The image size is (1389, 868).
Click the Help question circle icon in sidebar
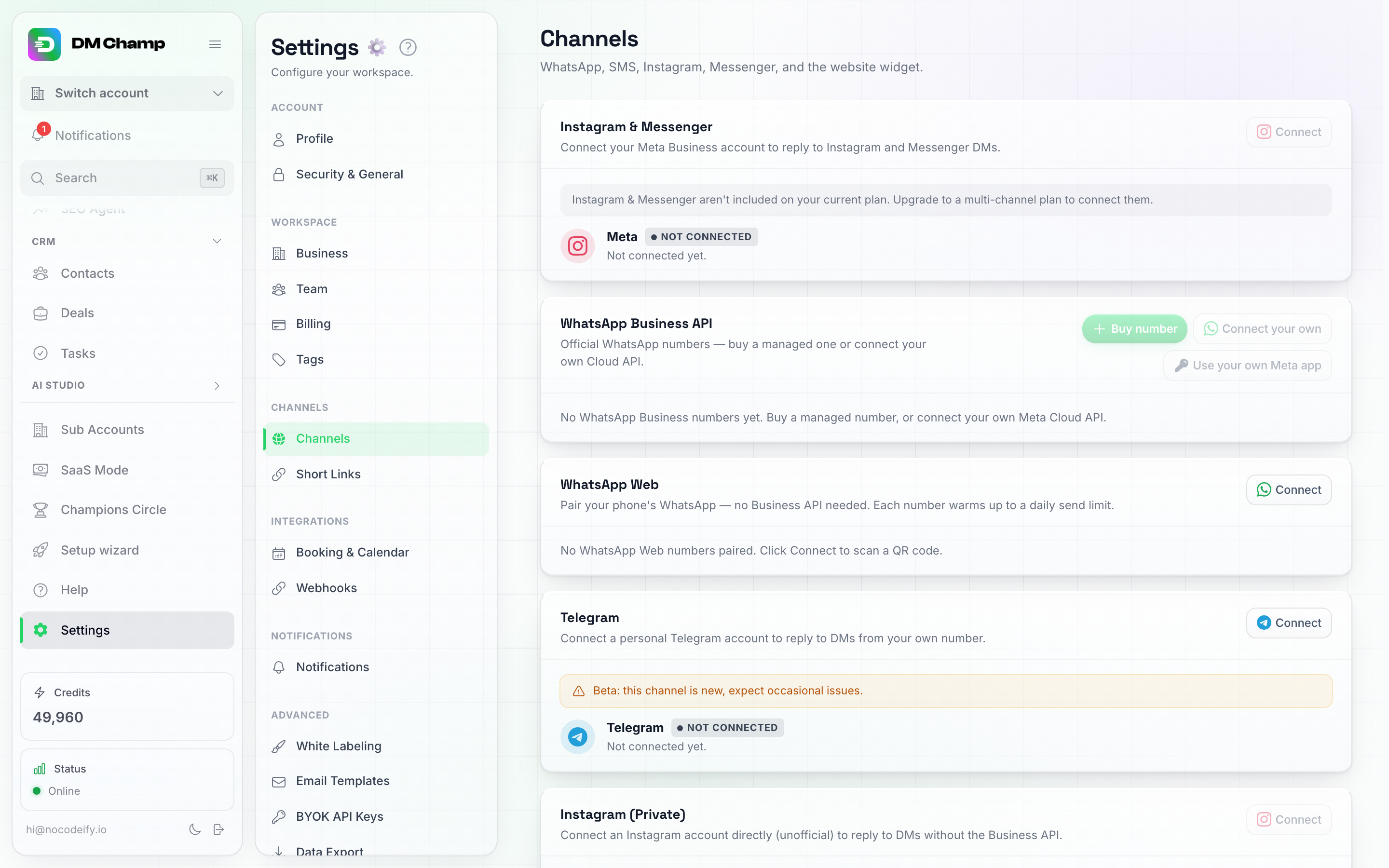[40, 590]
